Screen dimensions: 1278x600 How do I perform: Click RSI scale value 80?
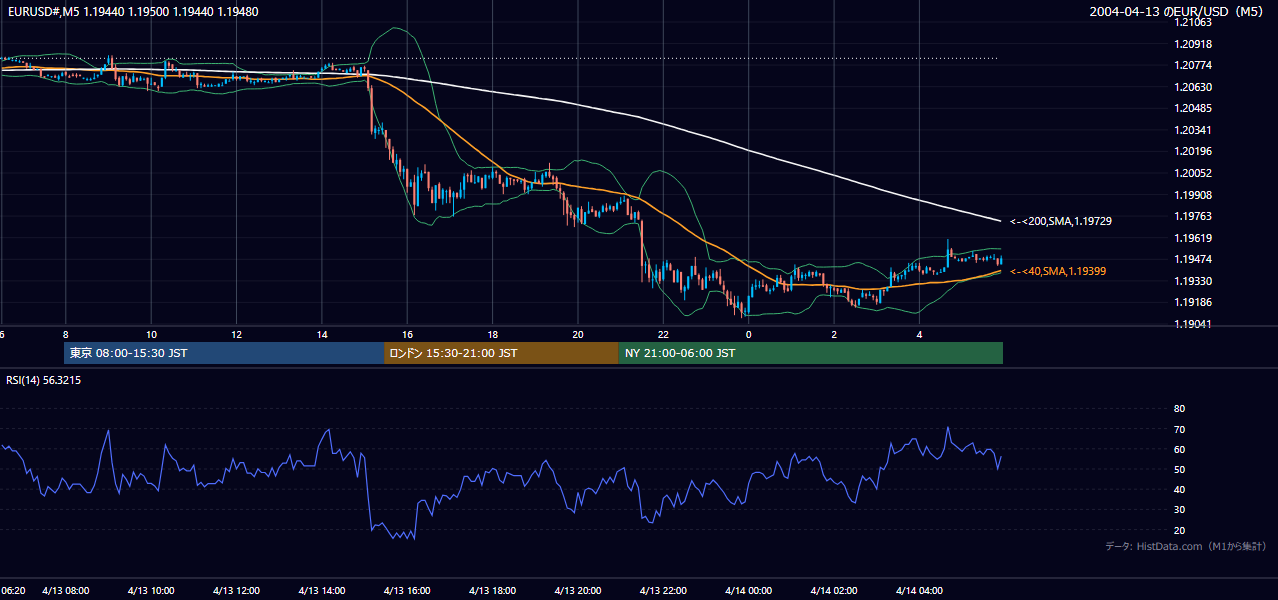pyautogui.click(x=1179, y=409)
